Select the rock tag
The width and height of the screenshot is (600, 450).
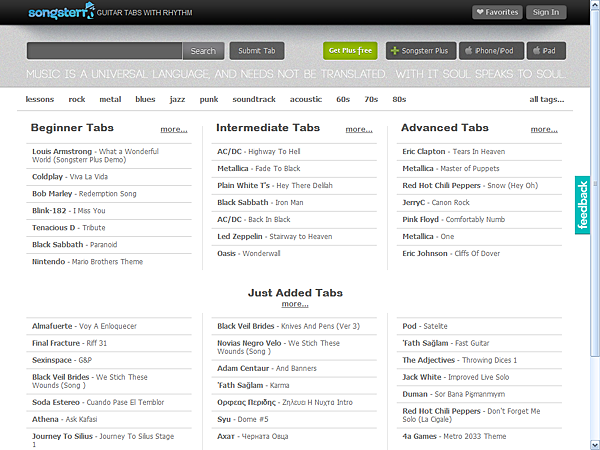[x=77, y=99]
